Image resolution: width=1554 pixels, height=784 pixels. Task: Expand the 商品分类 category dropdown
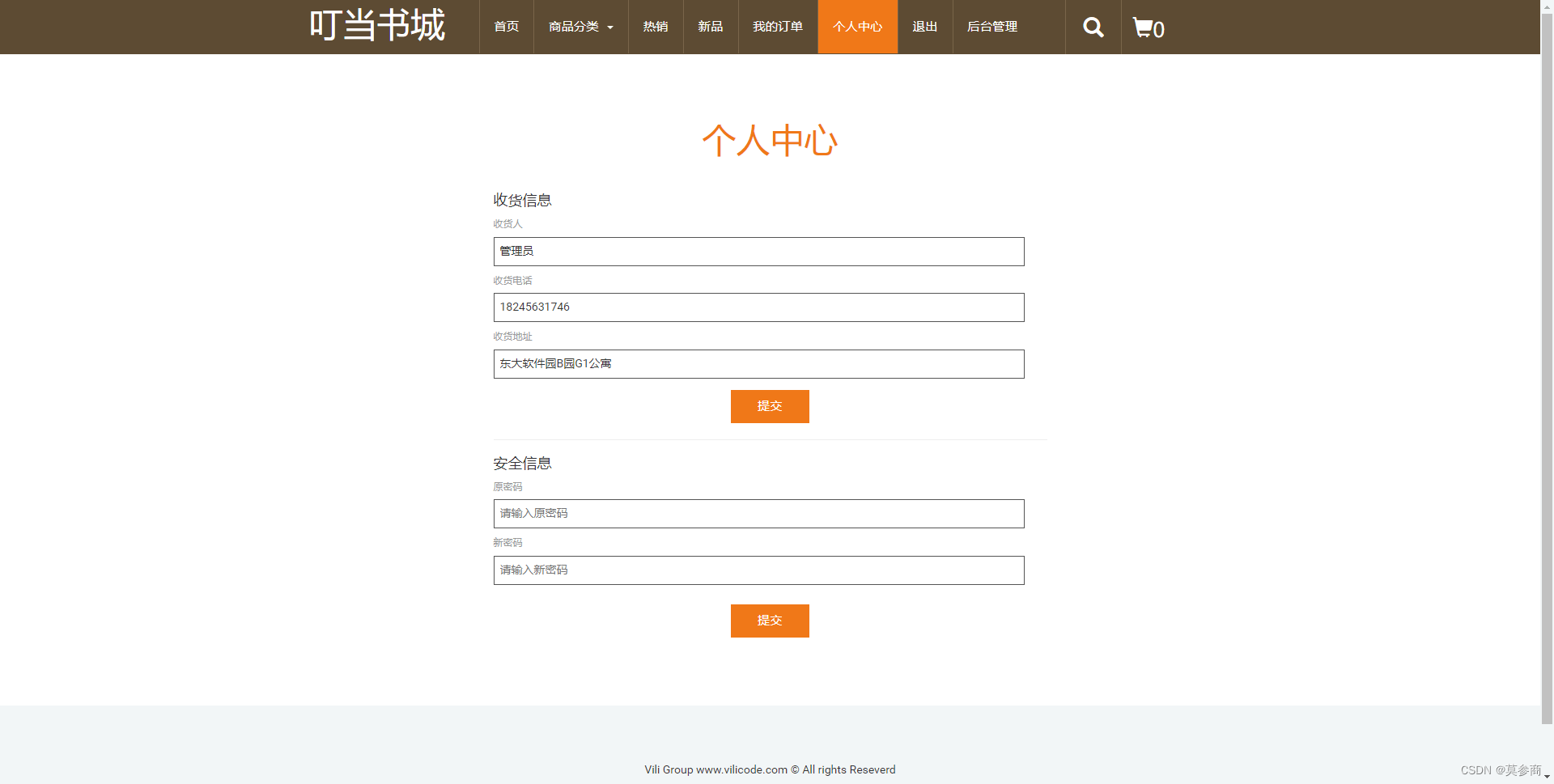pos(580,27)
